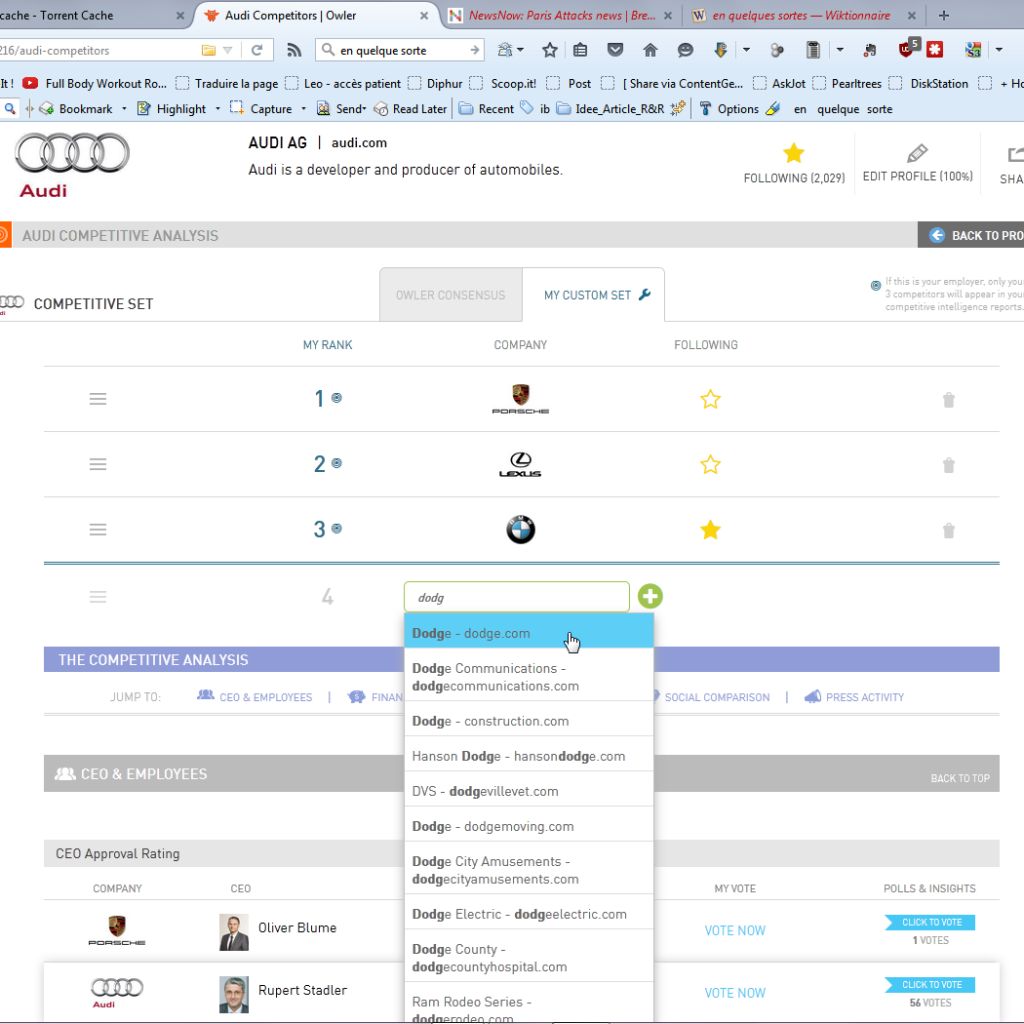Open the URL bar history dropdown arrow
This screenshot has width=1024, height=1024.
pos(227,50)
